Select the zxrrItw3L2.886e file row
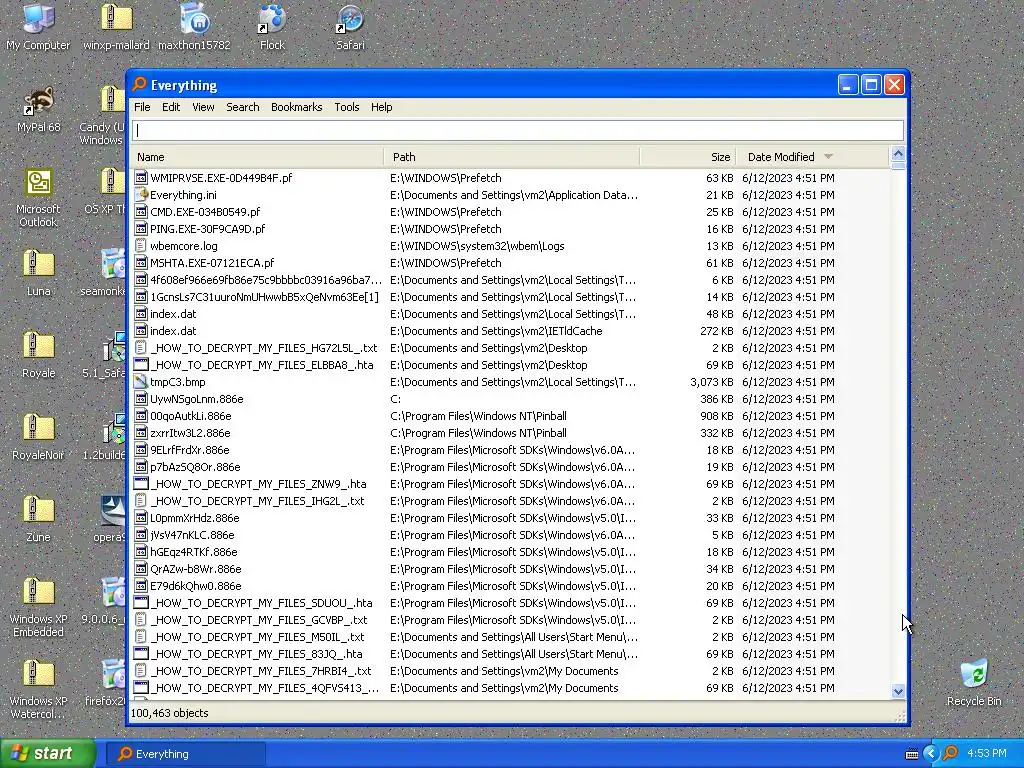Viewport: 1024px width, 768px height. 511,433
